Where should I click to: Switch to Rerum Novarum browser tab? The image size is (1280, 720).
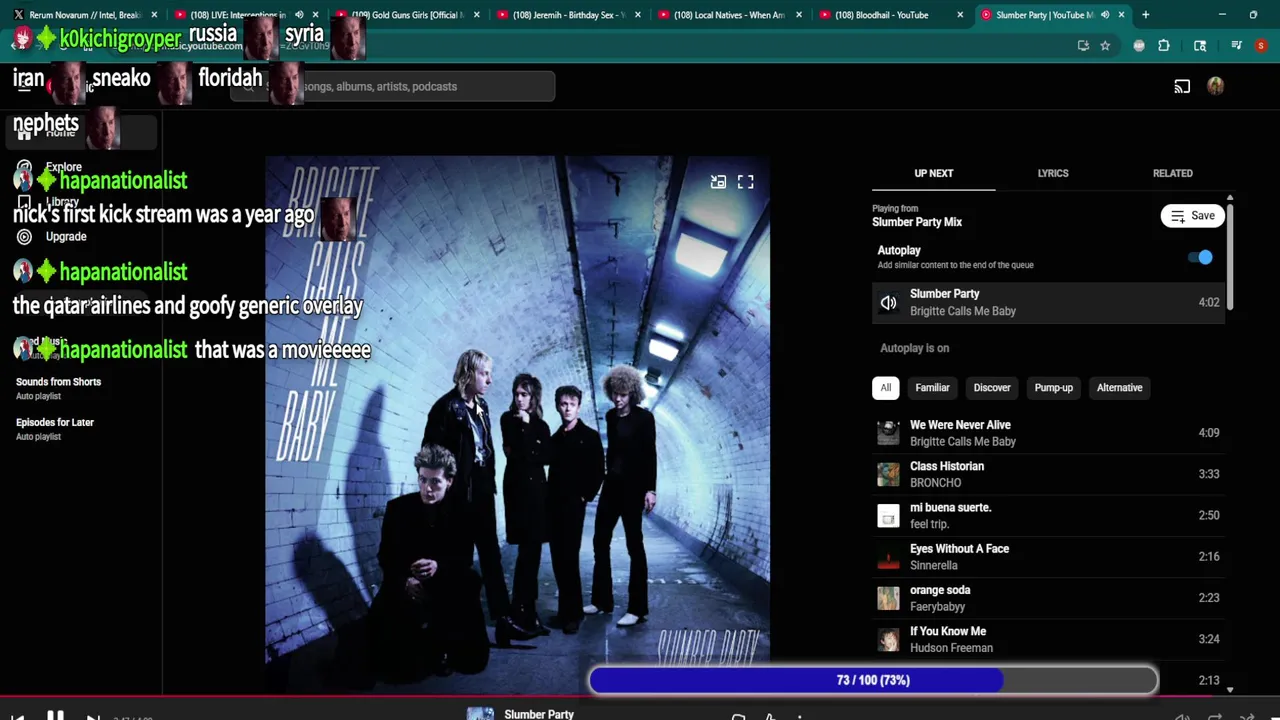point(84,15)
